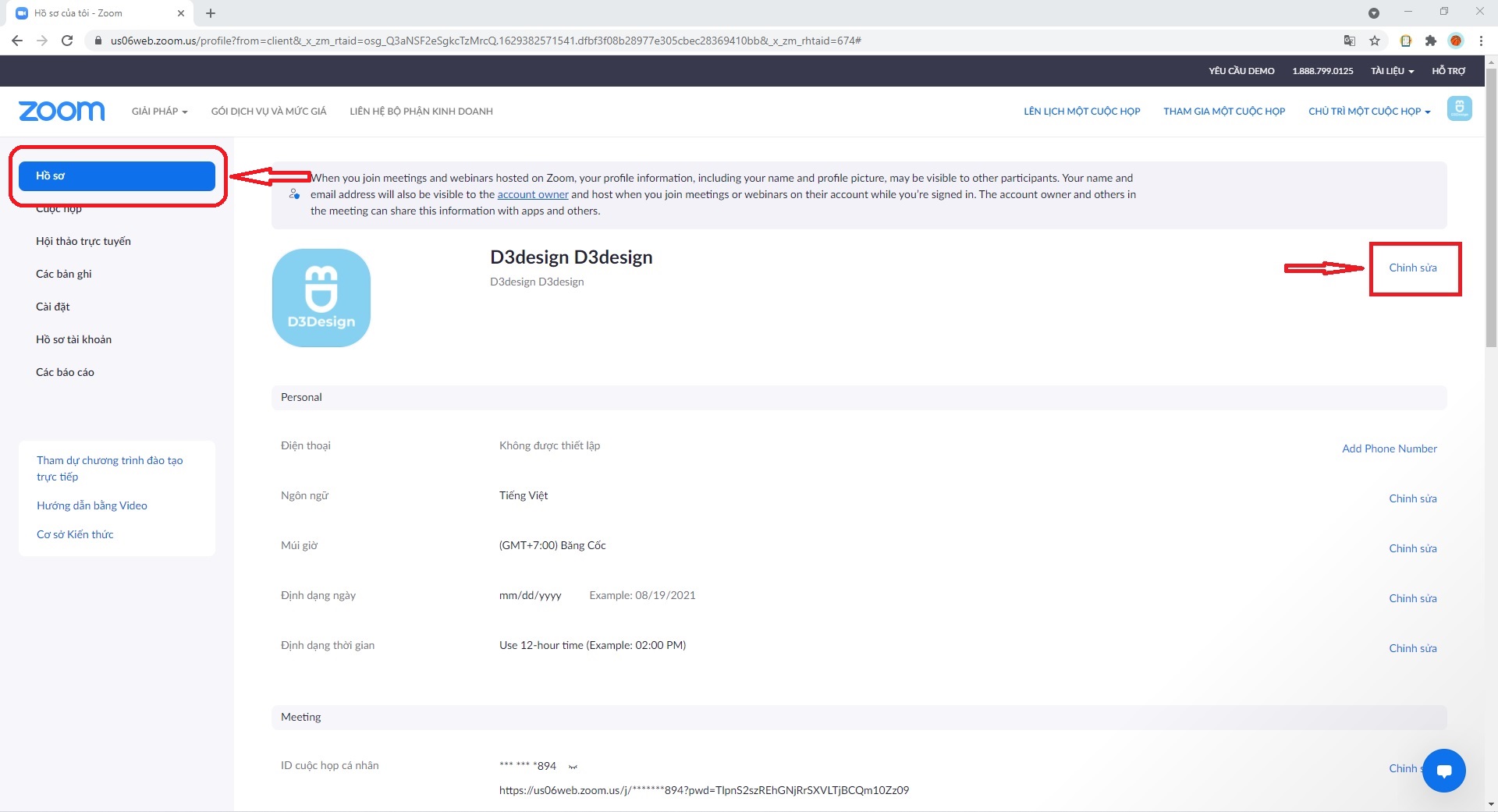This screenshot has height=812, width=1498.
Task: Expand CHỦ TRÌ MỘT CUỘC HỌP dropdown
Action: point(1369,112)
